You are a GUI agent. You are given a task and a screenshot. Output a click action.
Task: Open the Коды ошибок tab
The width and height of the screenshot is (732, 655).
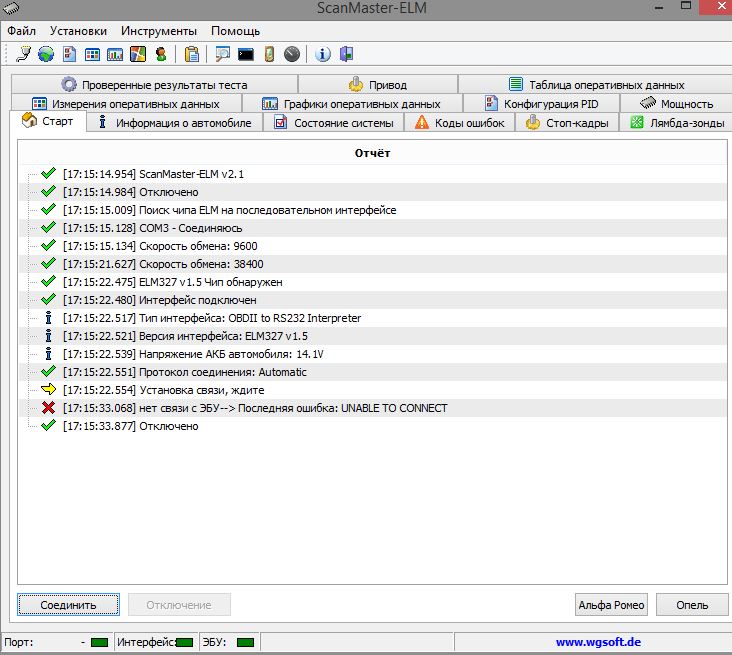tap(459, 123)
